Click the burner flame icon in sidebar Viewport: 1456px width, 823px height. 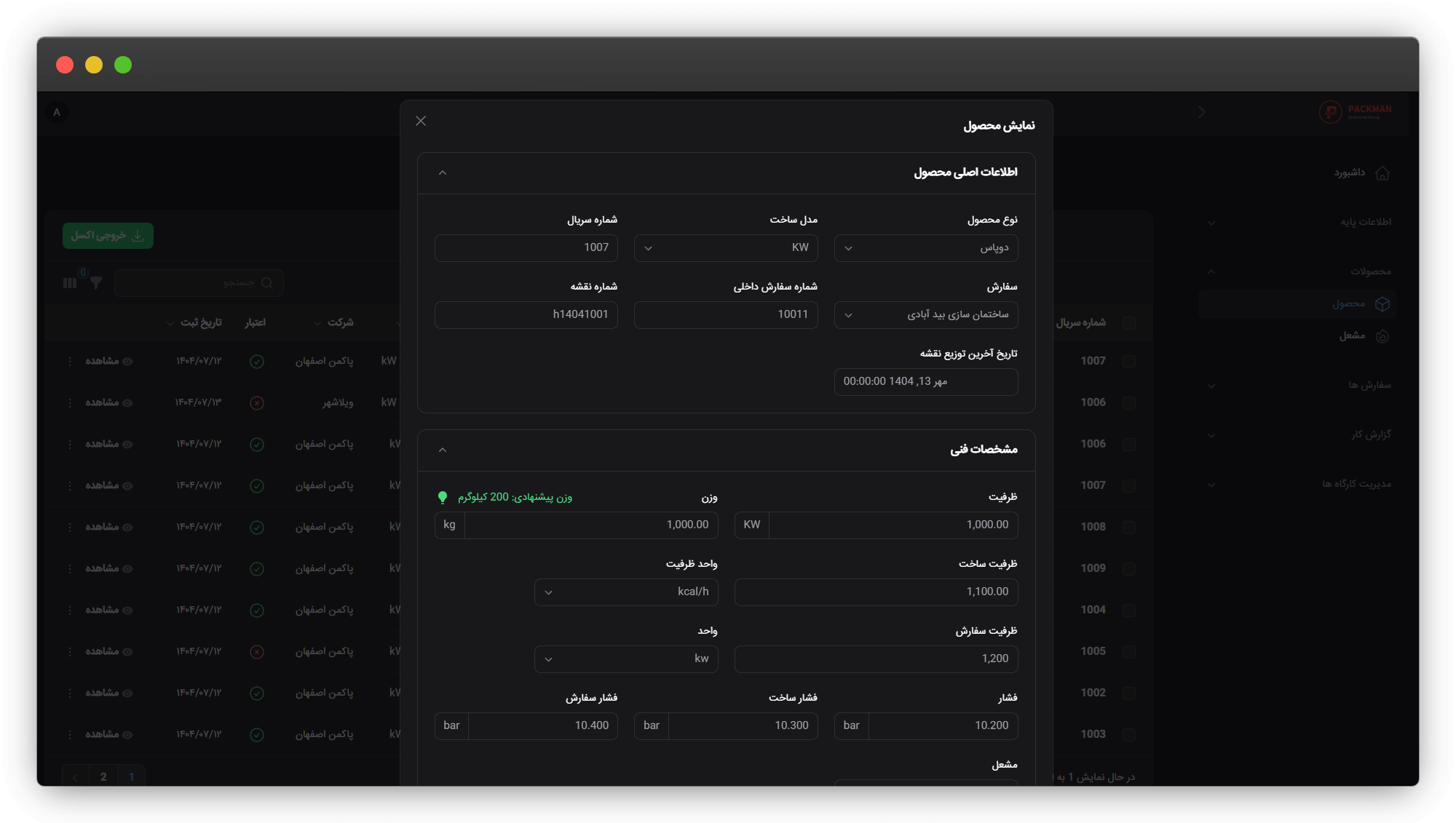tap(1382, 335)
